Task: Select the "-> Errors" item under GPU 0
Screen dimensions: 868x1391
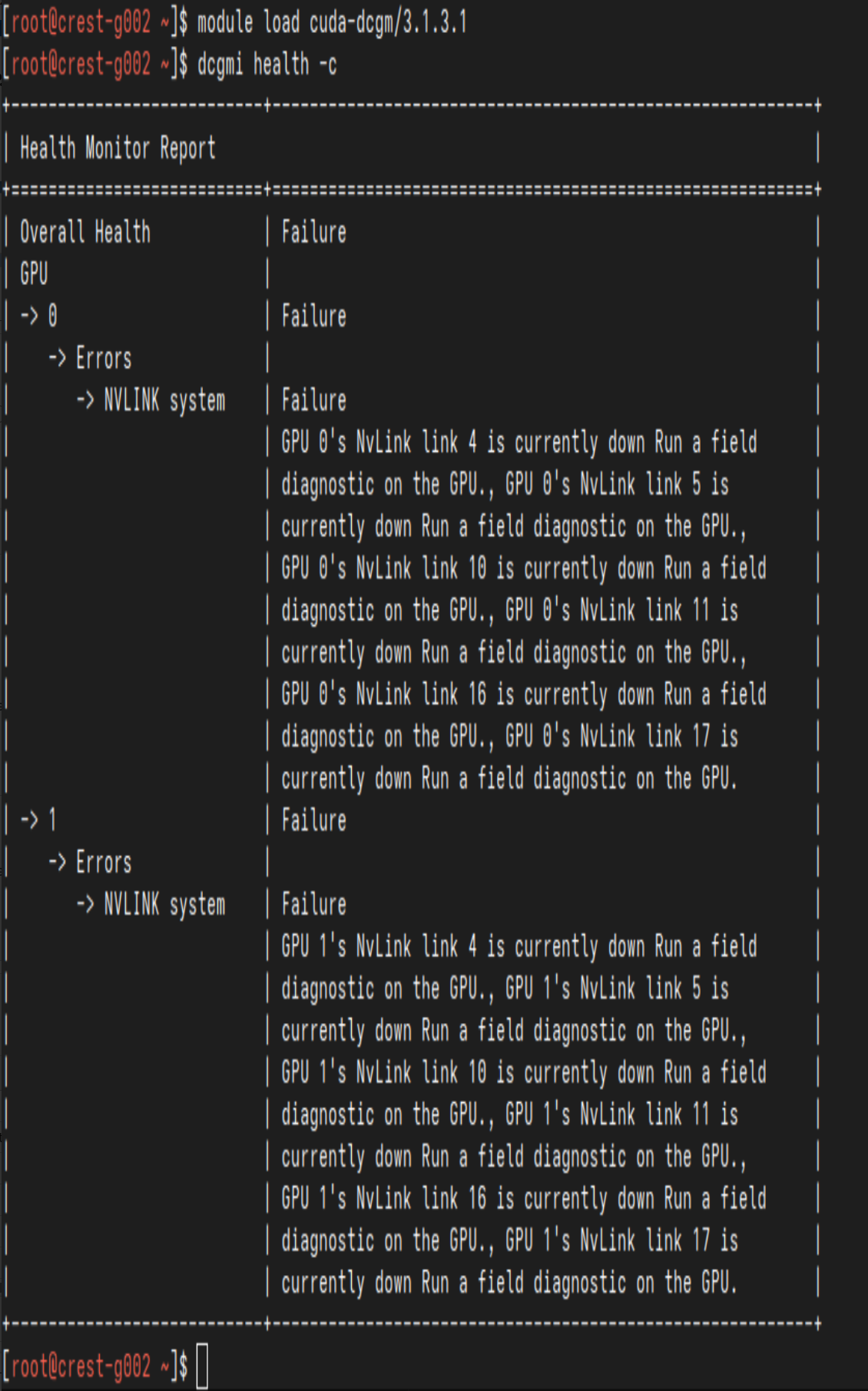Action: click(x=90, y=358)
